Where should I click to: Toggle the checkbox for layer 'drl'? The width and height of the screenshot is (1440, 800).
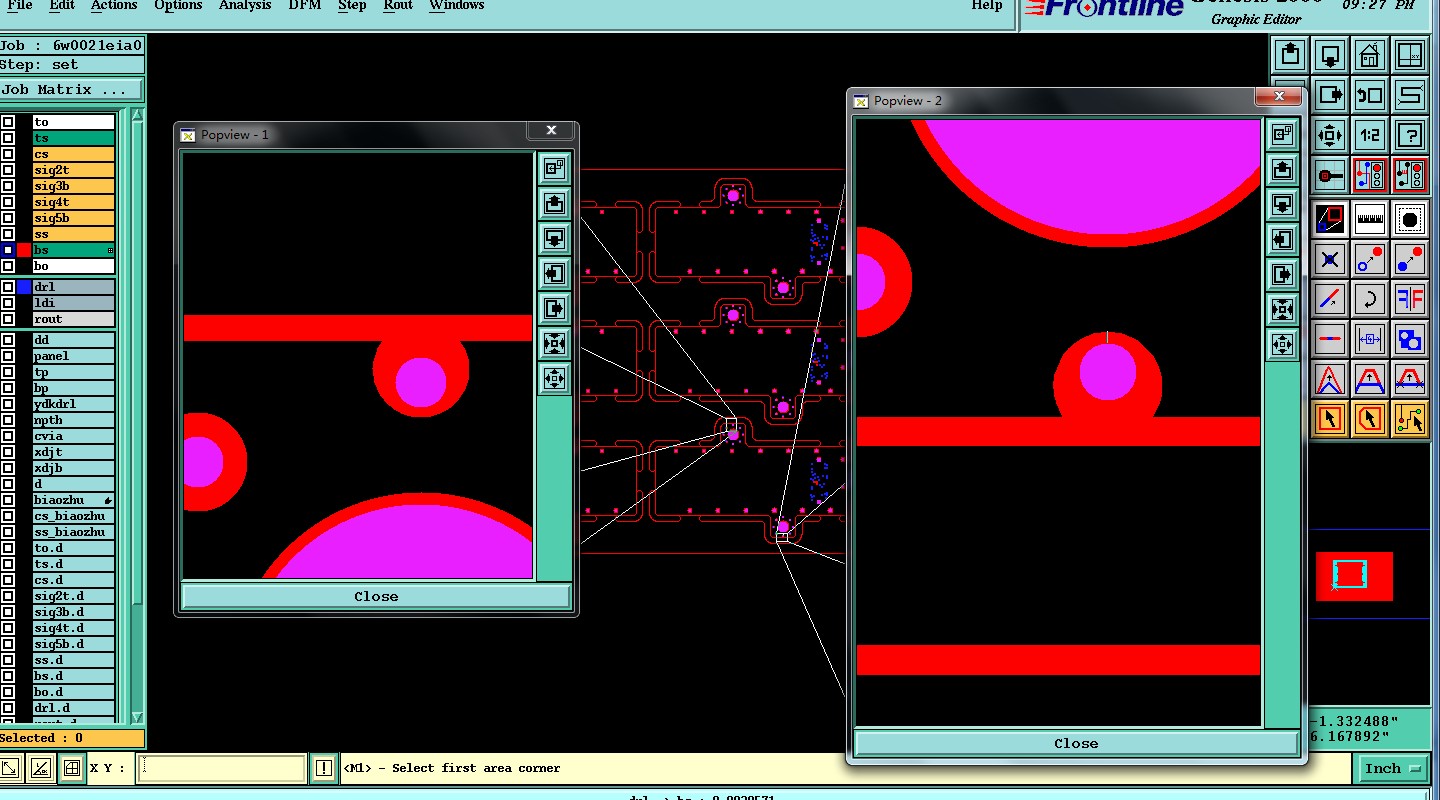pos(8,287)
